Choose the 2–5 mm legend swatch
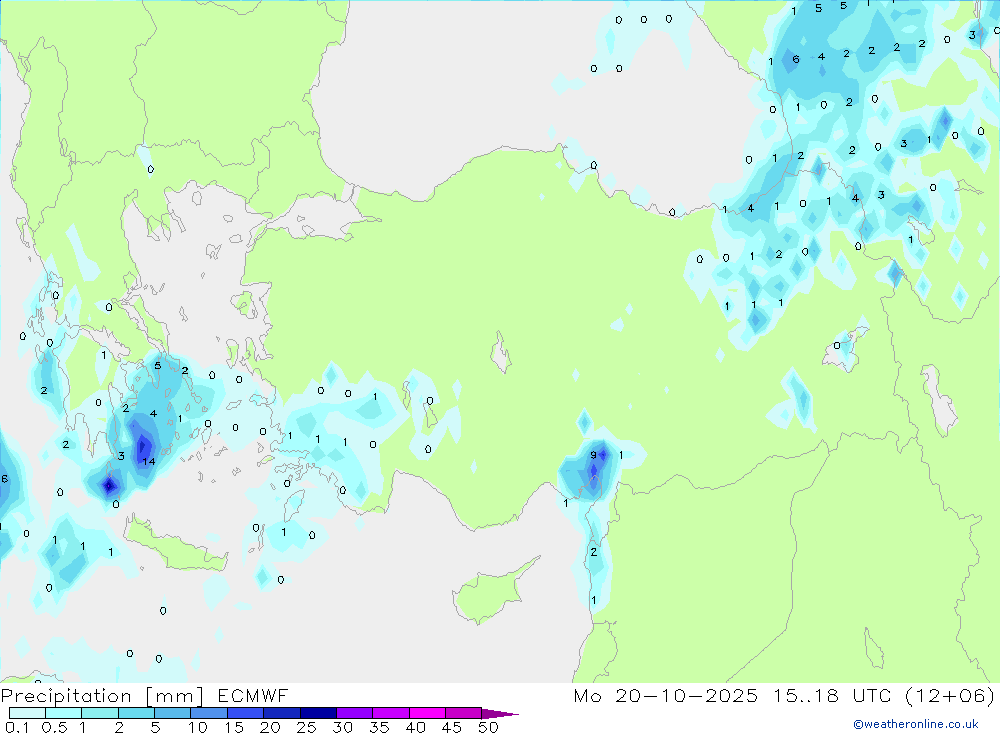The height and width of the screenshot is (733, 1000). coord(136,713)
